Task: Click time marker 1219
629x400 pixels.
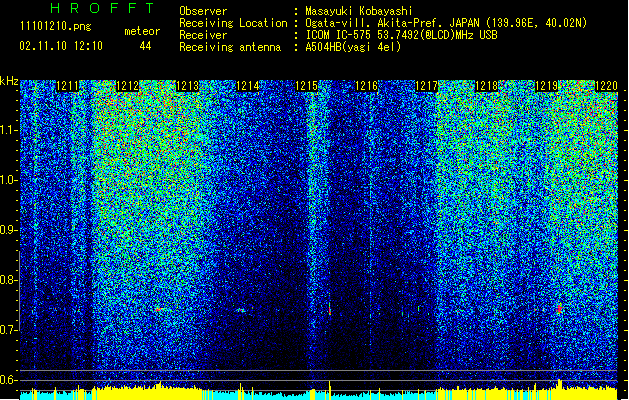Action: [547, 86]
